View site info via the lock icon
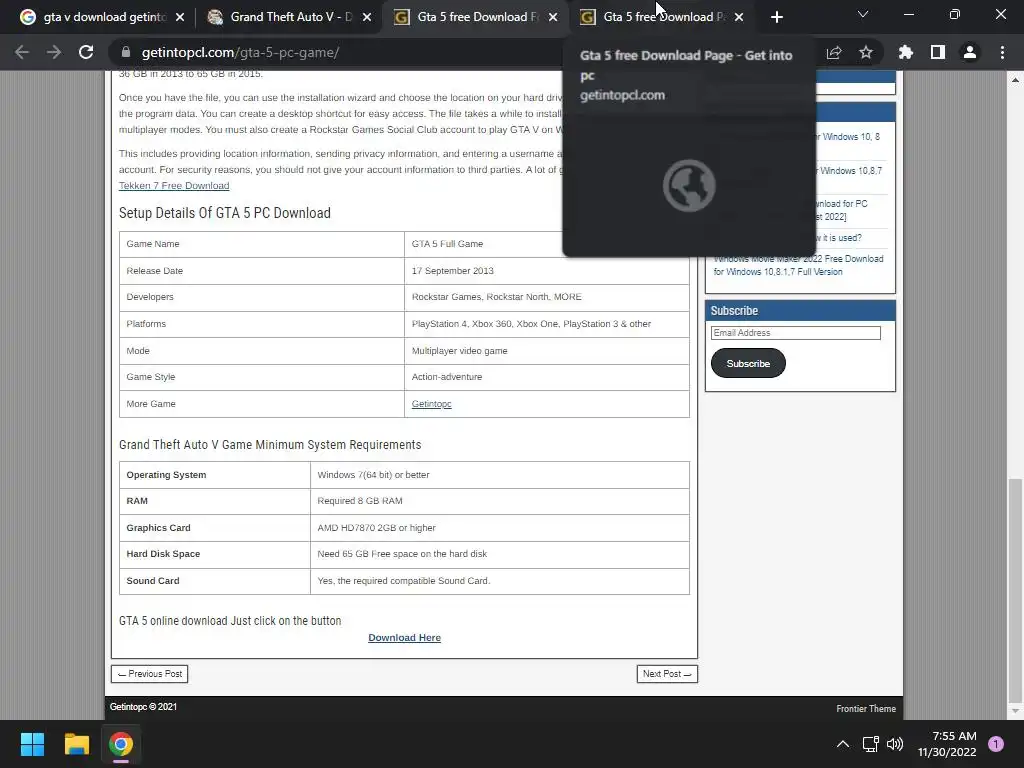 coord(126,52)
